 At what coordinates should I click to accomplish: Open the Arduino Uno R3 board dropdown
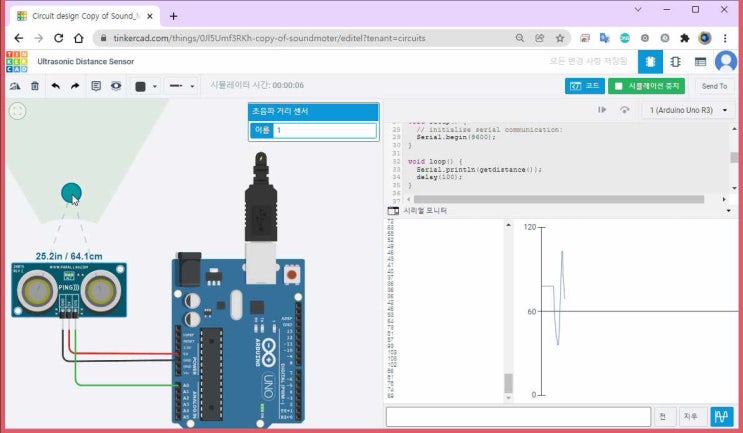click(688, 110)
